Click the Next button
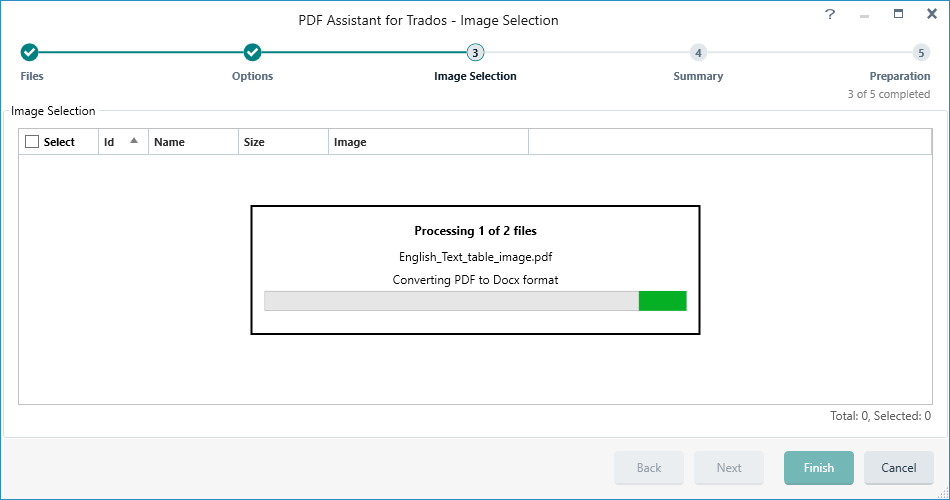 click(x=729, y=468)
